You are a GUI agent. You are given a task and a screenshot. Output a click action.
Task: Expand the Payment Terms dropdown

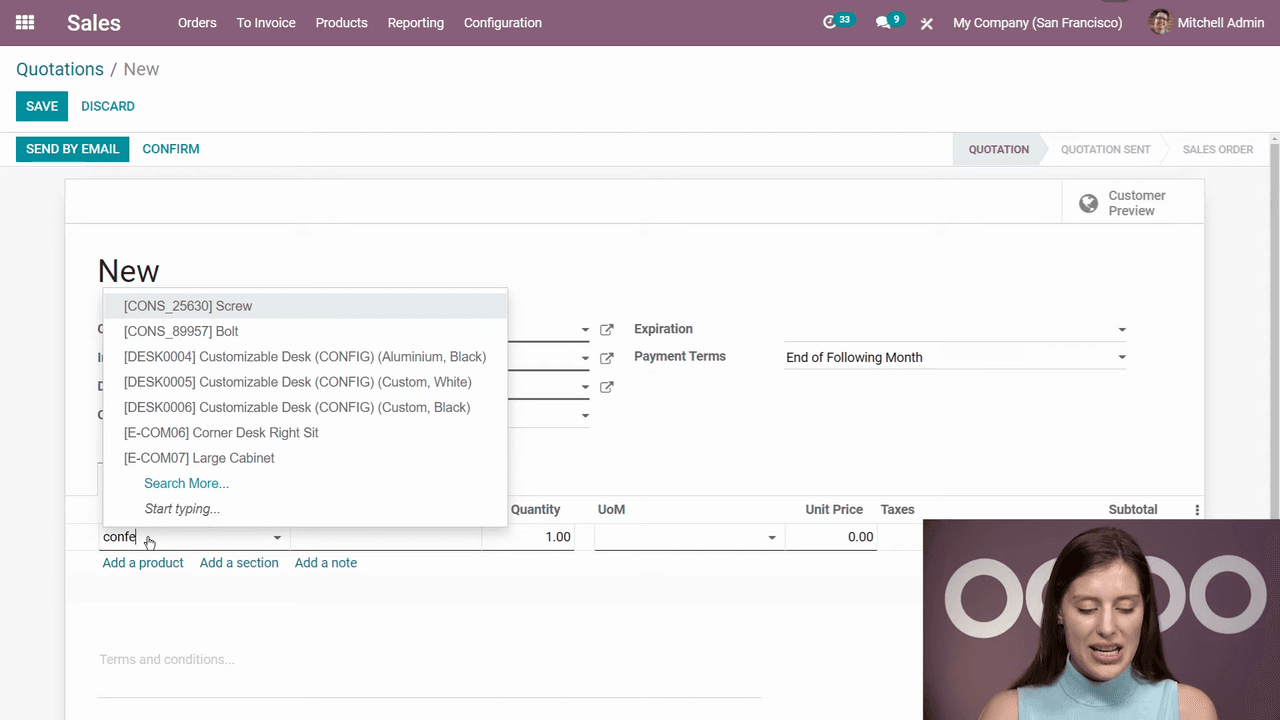click(x=1121, y=358)
